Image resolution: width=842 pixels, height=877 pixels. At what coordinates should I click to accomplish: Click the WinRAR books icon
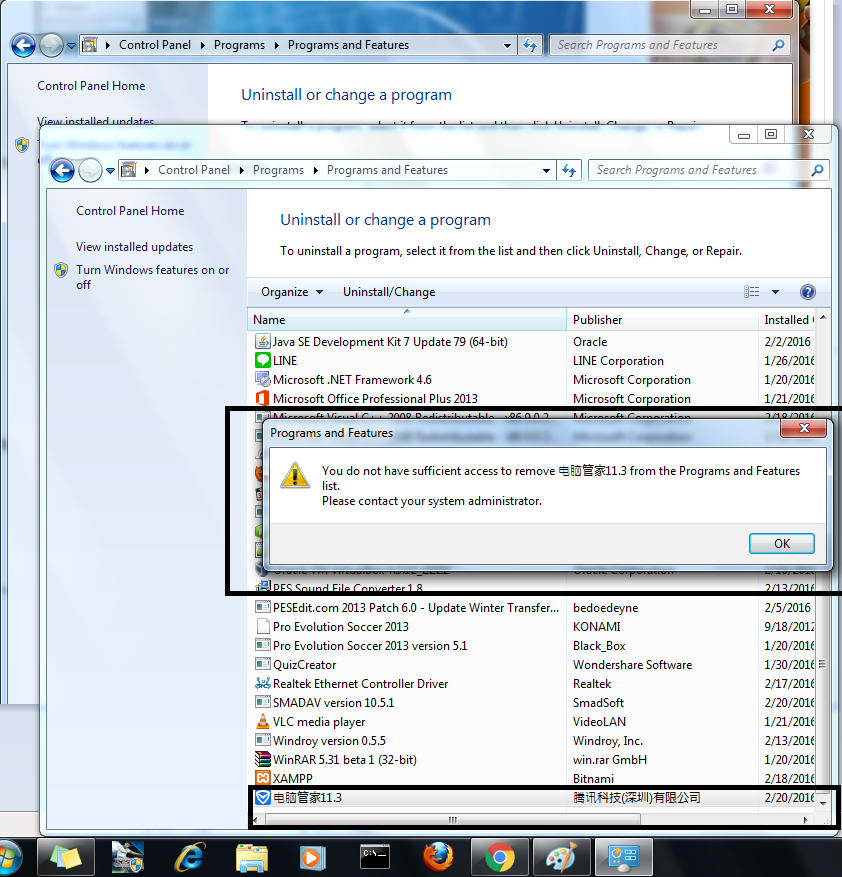(x=262, y=759)
